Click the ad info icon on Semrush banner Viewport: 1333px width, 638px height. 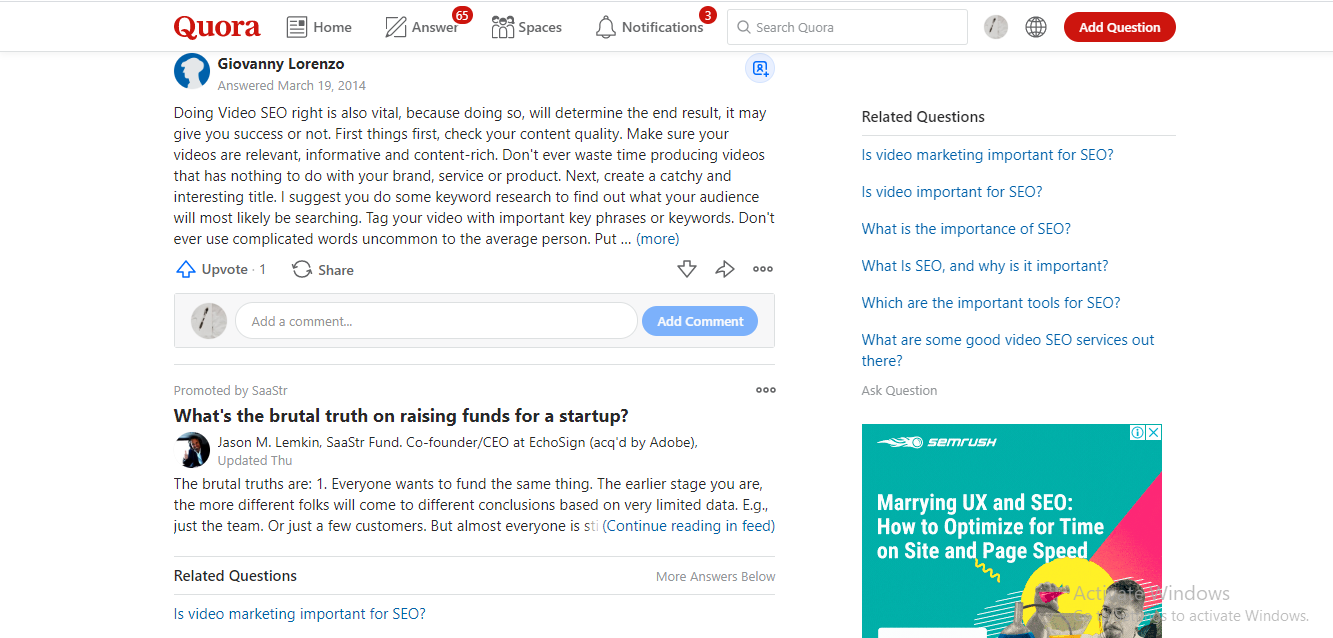(1138, 433)
